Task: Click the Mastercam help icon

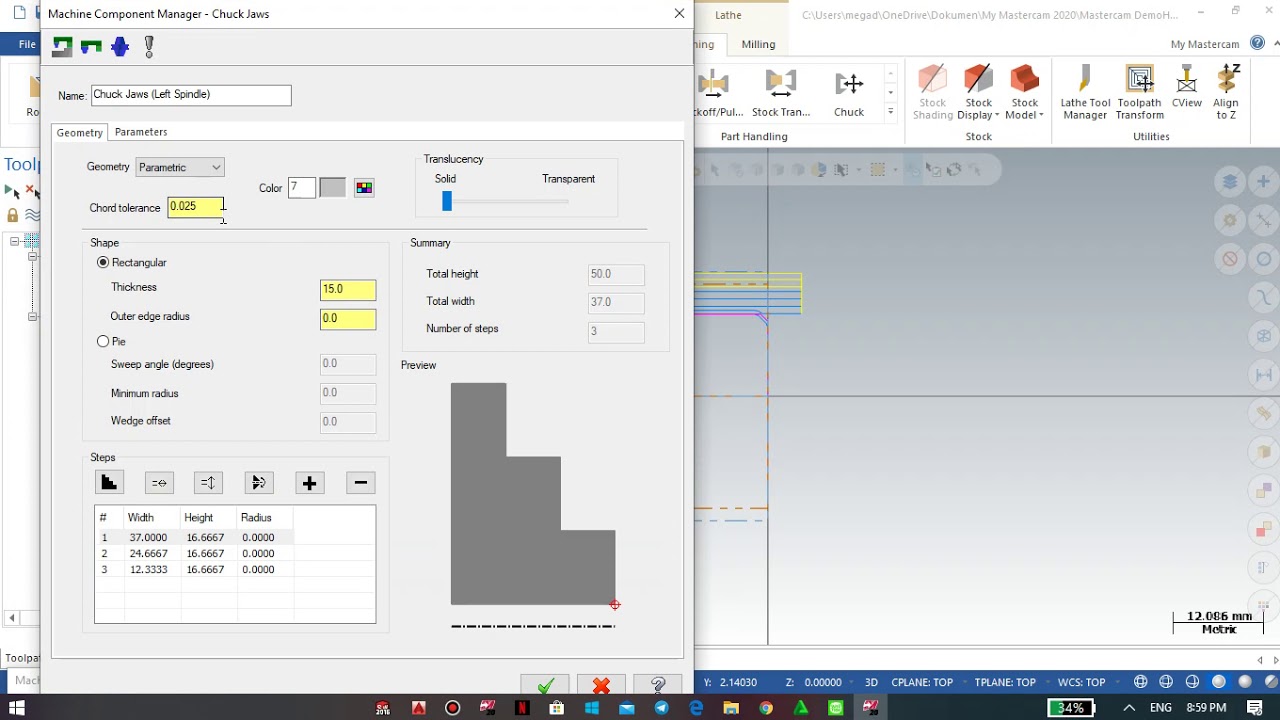Action: (1257, 43)
